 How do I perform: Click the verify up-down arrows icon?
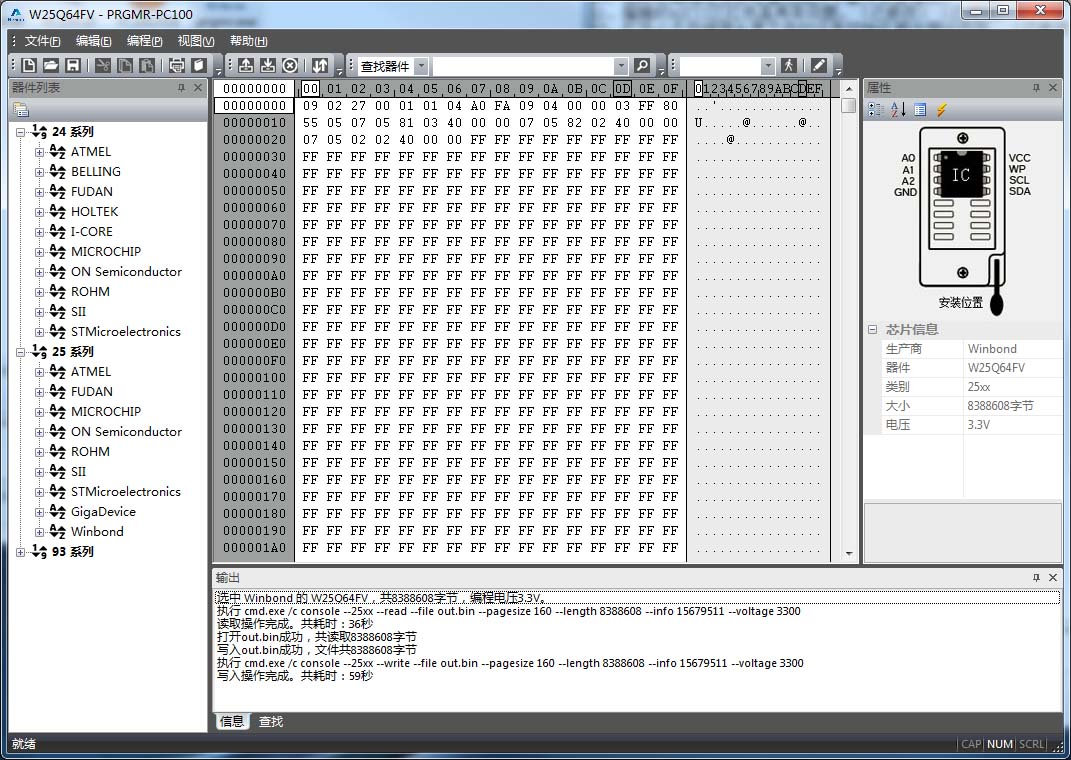(x=320, y=66)
